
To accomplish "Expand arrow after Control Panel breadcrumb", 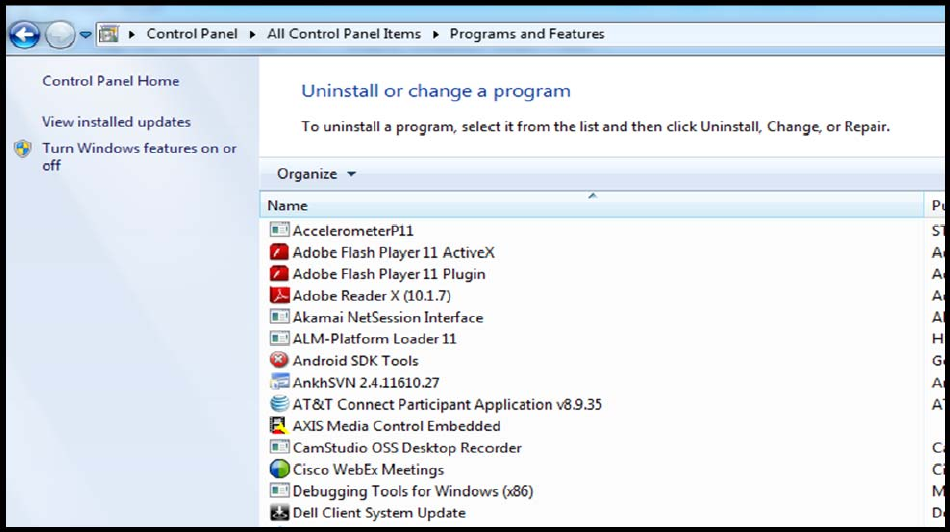I will pos(253,35).
